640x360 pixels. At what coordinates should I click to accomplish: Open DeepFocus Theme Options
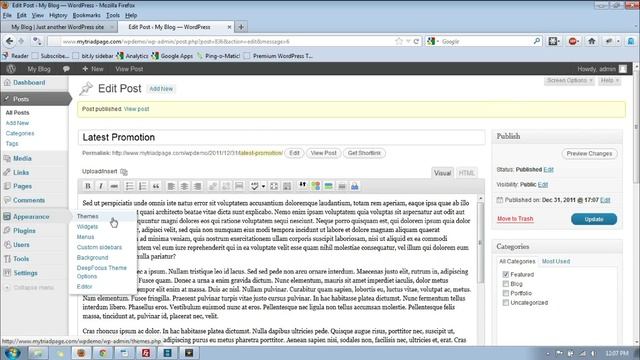pyautogui.click(x=102, y=272)
